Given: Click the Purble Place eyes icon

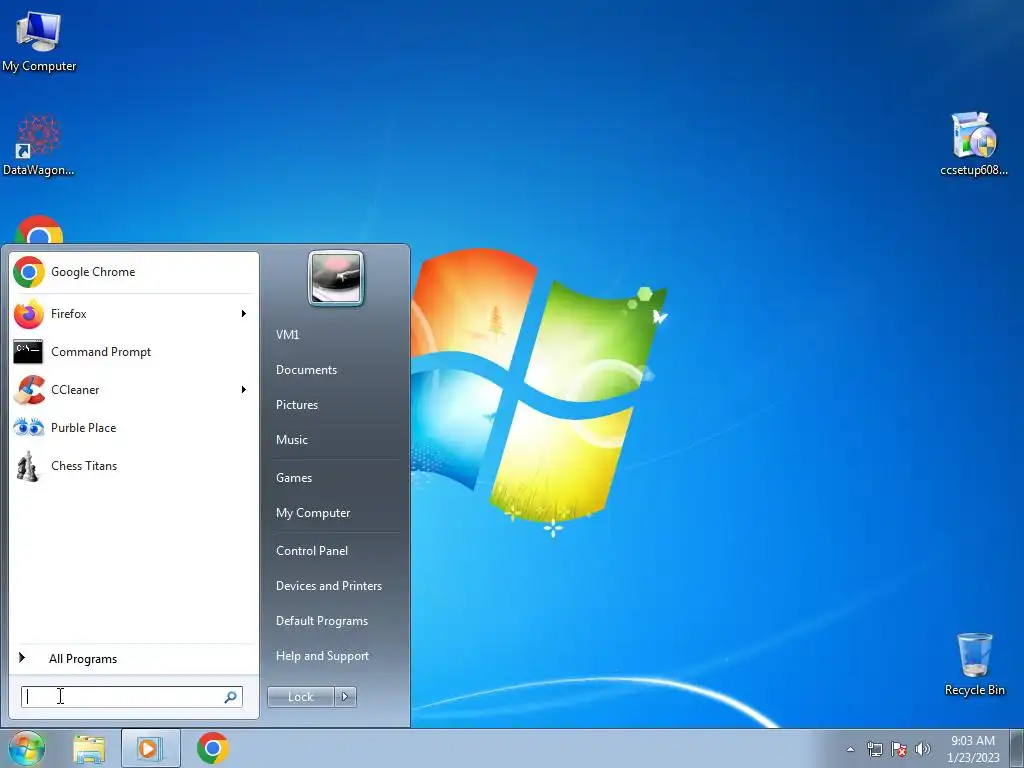Looking at the screenshot, I should tap(29, 428).
